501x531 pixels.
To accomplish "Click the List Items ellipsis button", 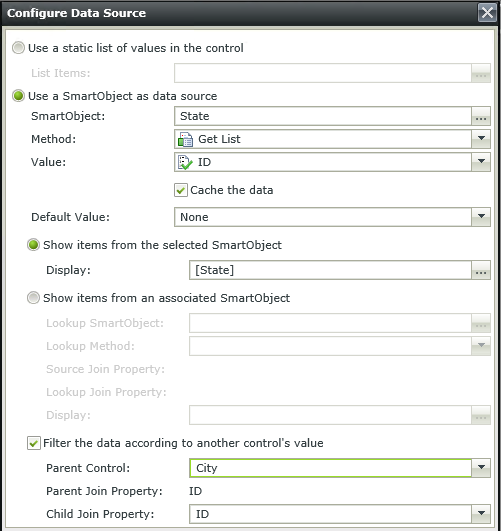I will pyautogui.click(x=481, y=73).
